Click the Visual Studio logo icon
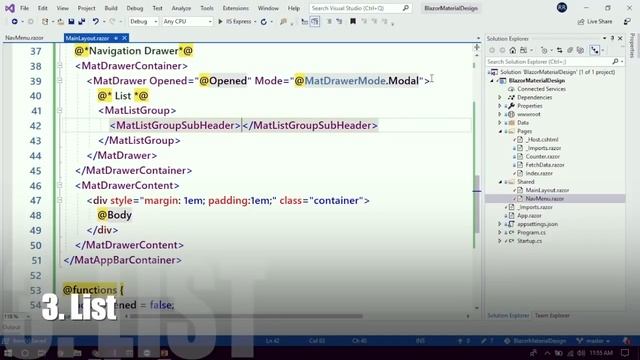The height and width of the screenshot is (360, 640). [x=10, y=8]
